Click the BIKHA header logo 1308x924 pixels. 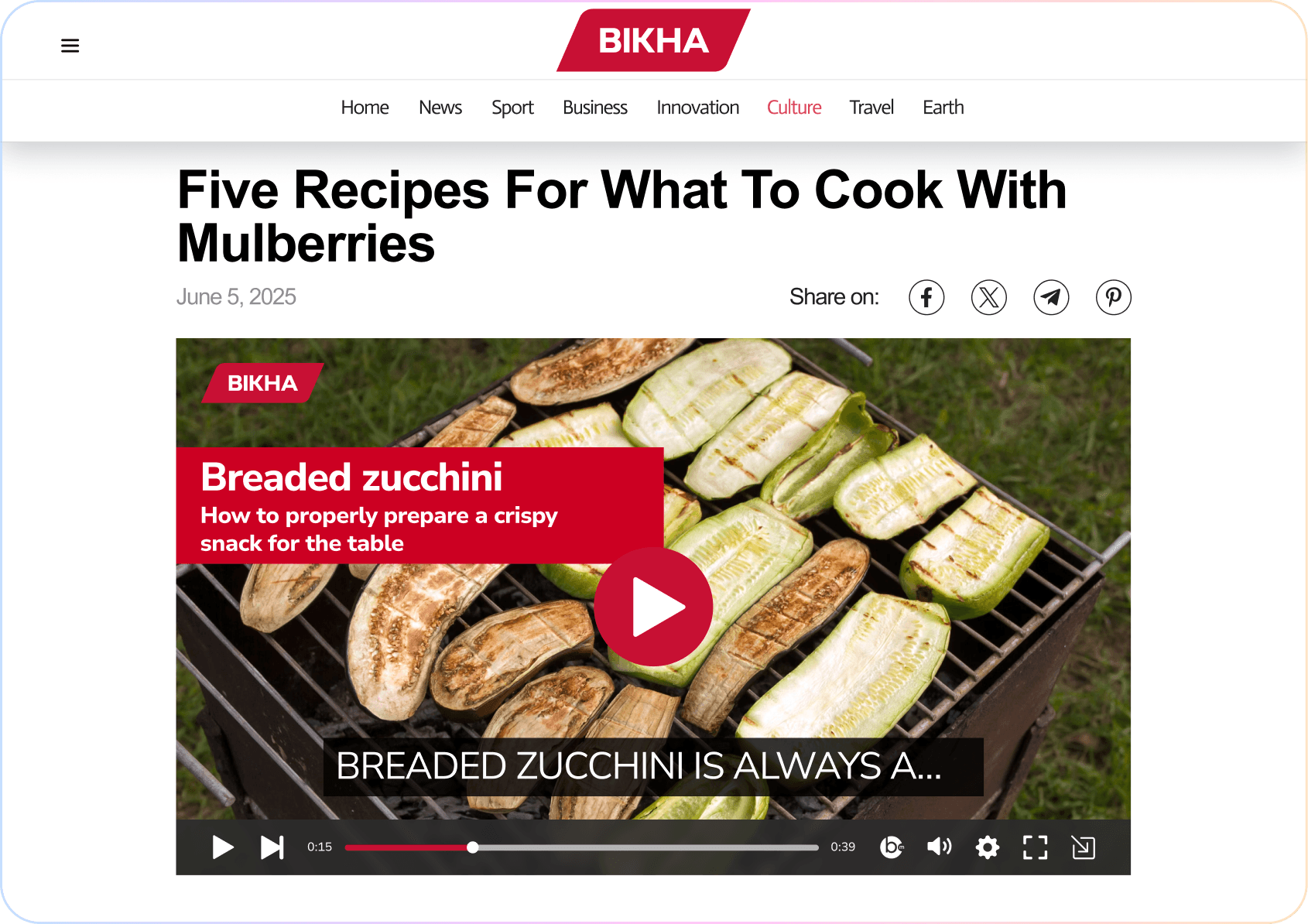pos(653,40)
